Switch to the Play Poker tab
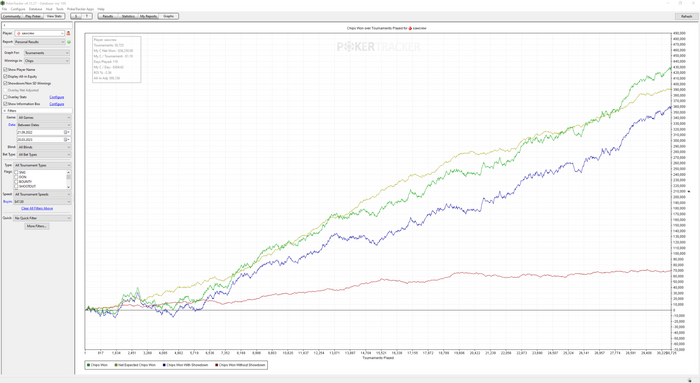This screenshot has width=700, height=383. (33, 16)
